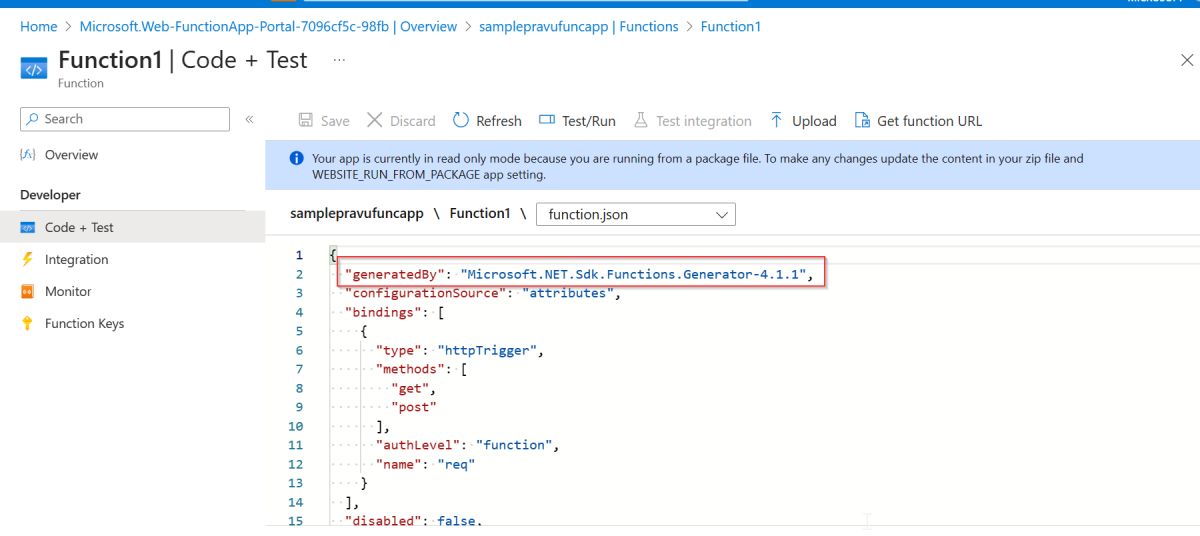Click Test/Run button text

589,121
